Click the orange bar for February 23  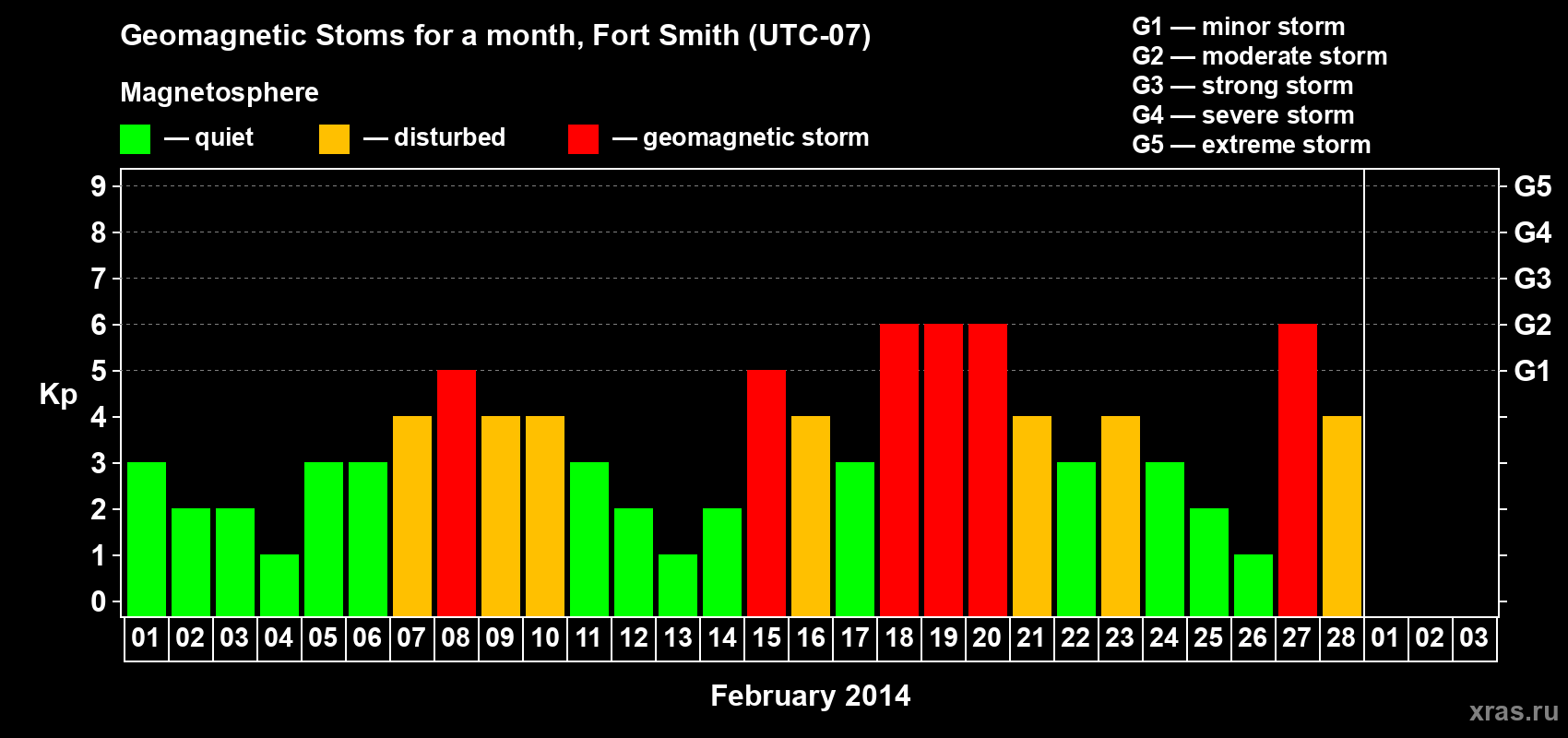tap(1121, 516)
